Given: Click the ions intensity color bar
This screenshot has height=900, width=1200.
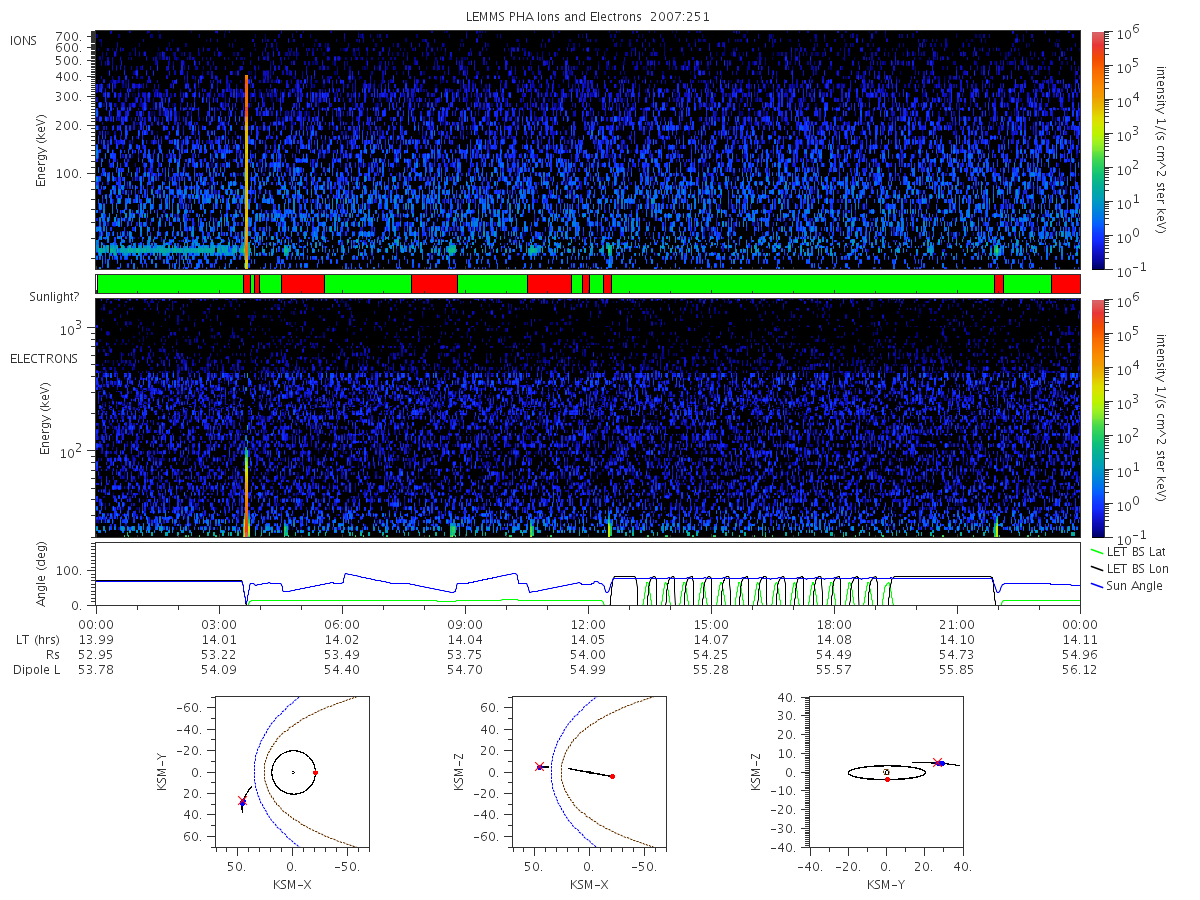Looking at the screenshot, I should coord(1097,150).
